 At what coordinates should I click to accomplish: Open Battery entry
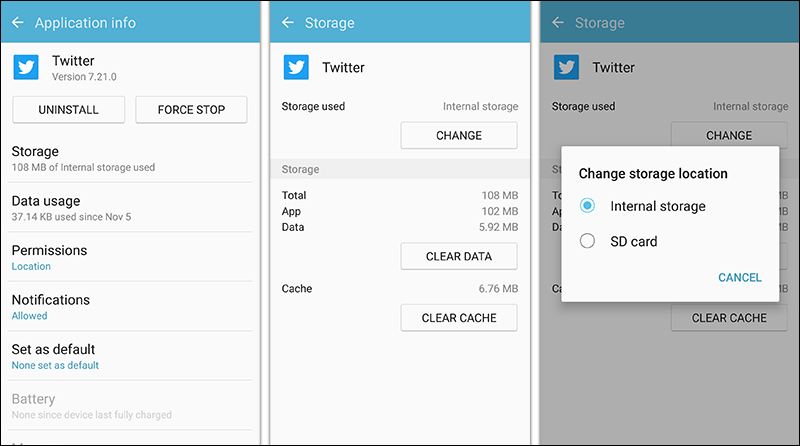[x=130, y=406]
